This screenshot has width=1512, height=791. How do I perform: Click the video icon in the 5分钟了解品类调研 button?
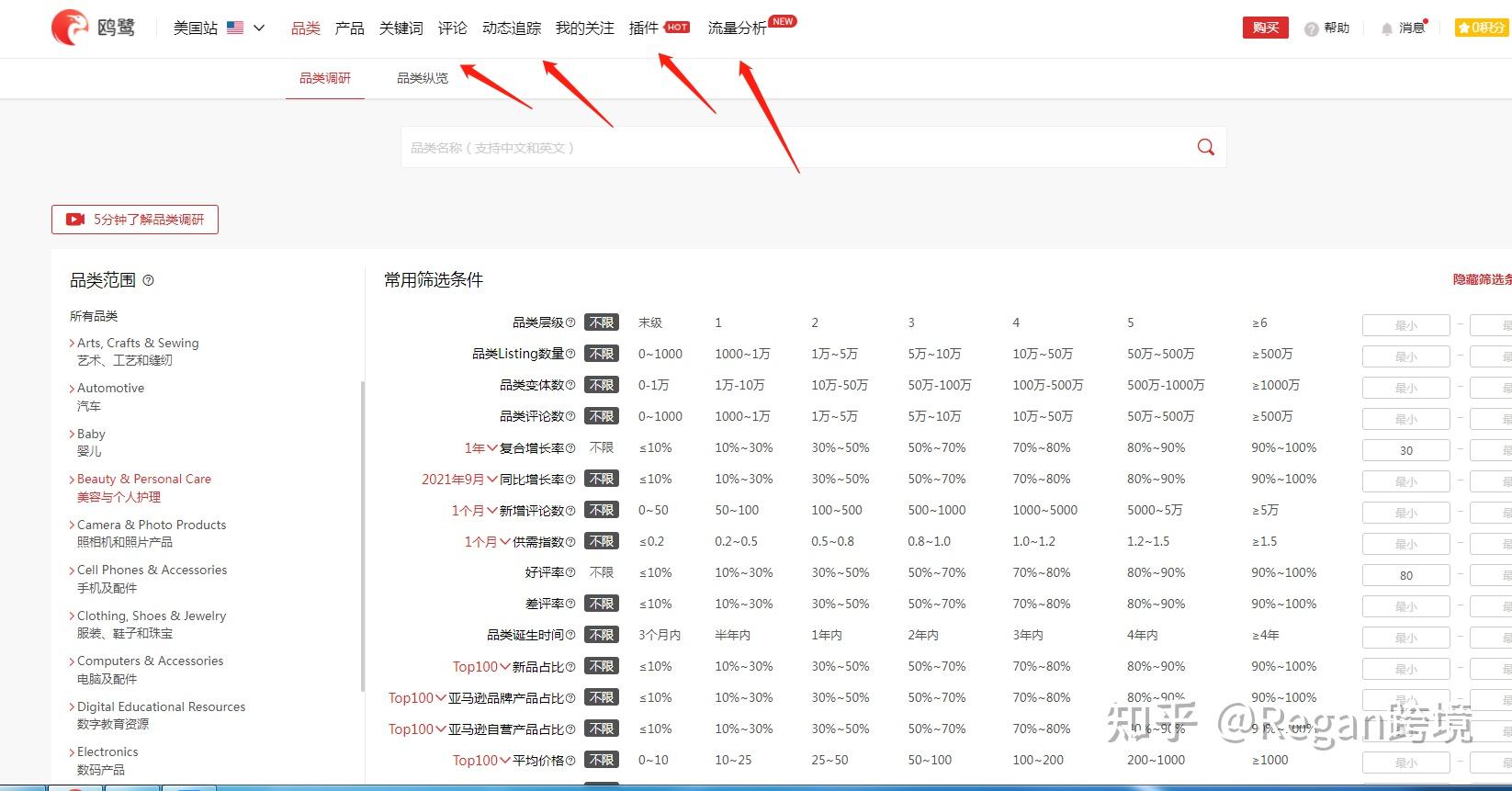coord(75,220)
